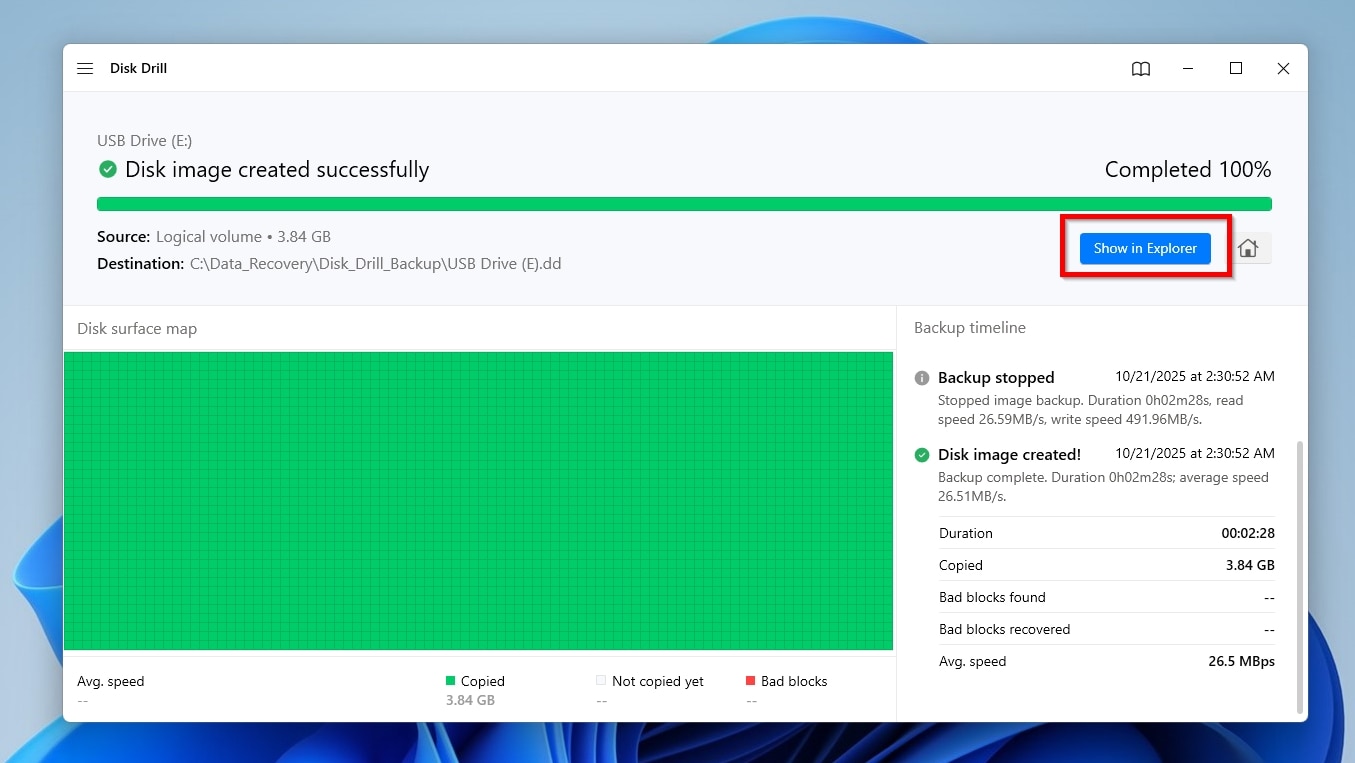Screen dimensions: 1355x763
Task: Toggle the 'Not copied yet' legend indicator
Action: click(601, 681)
